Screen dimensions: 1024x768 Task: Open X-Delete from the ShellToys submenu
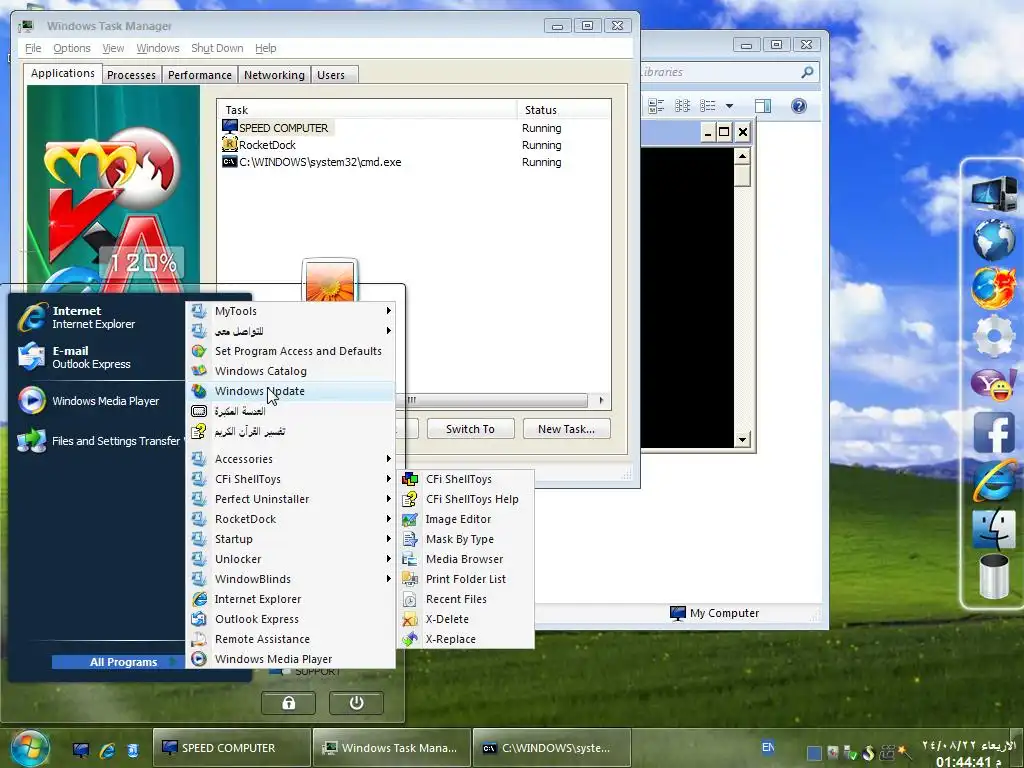[447, 619]
